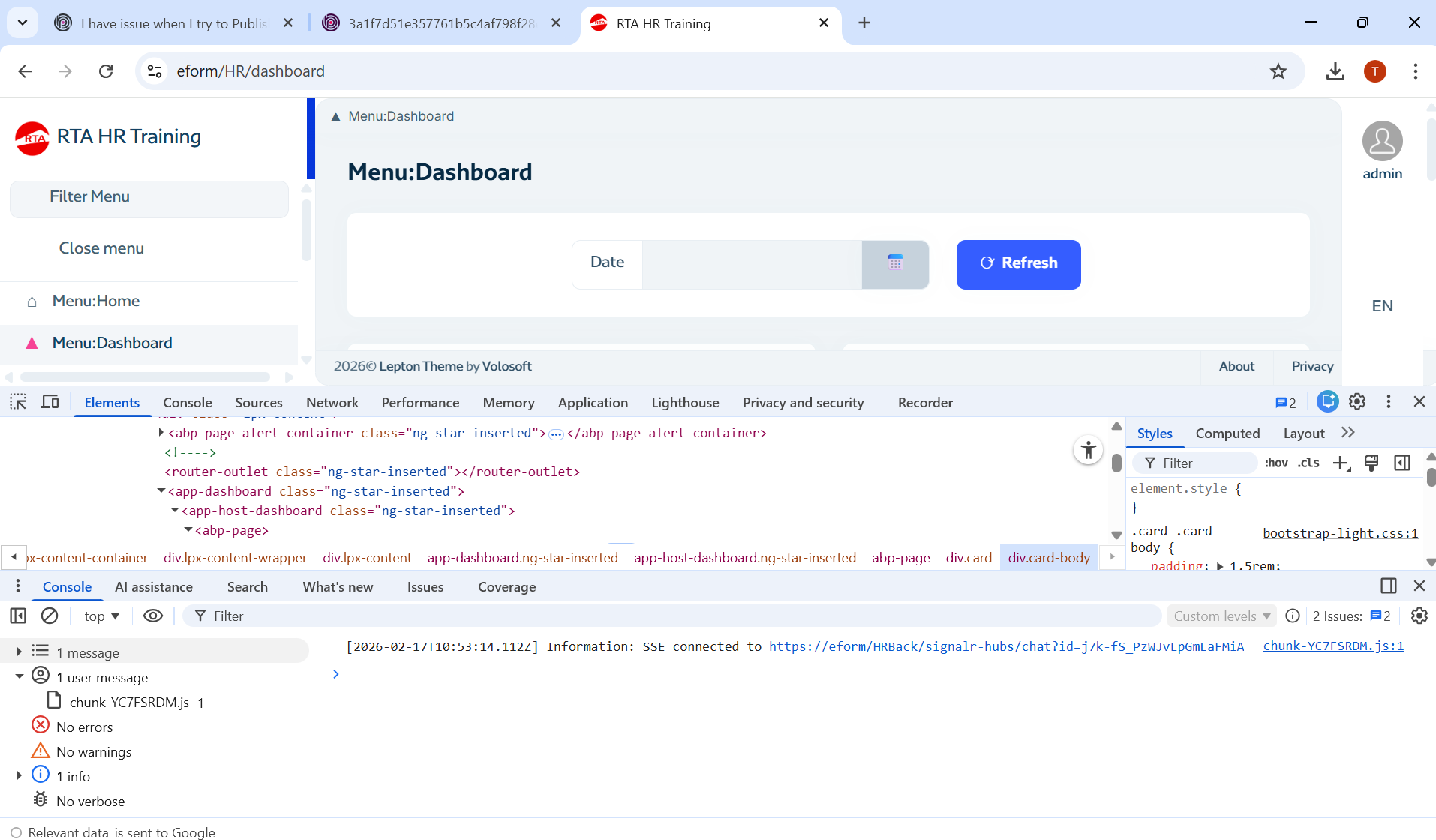Click the new style rule plus icon
This screenshot has width=1436, height=840.
point(1341,463)
